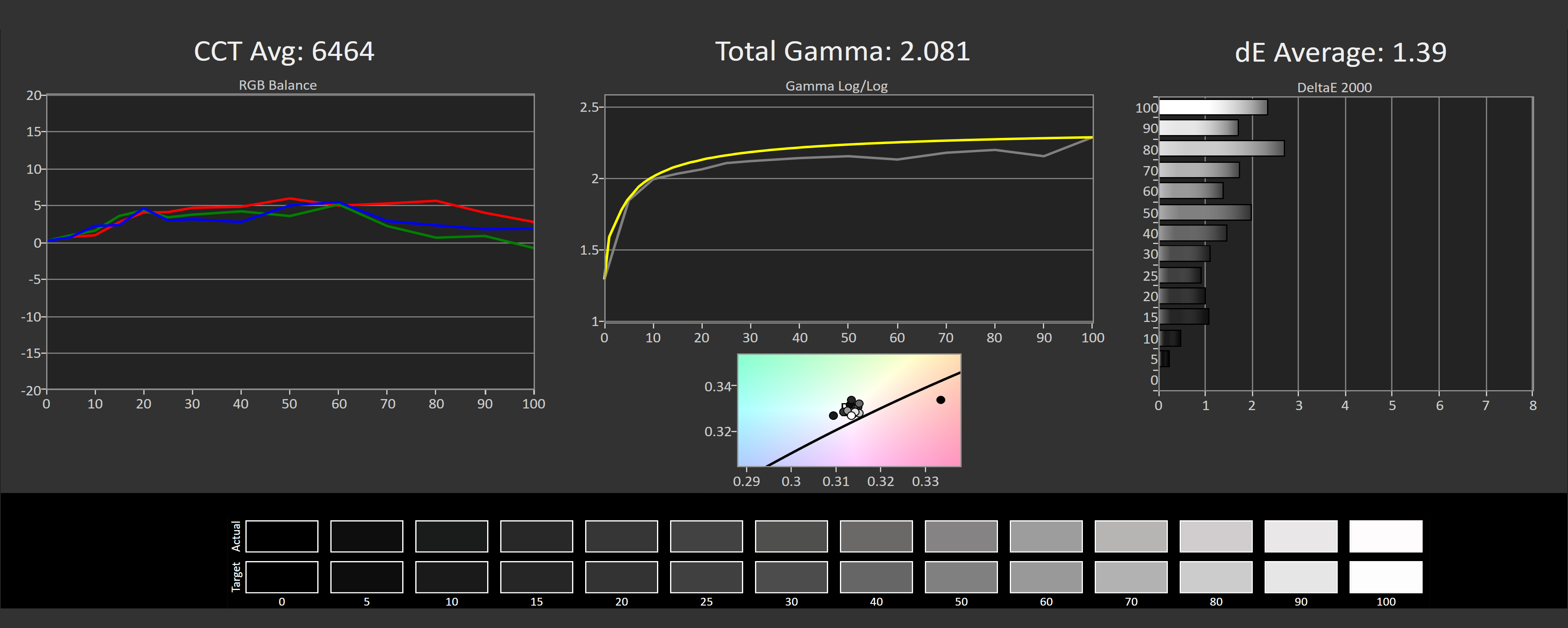Click the DeltaE 2000 chart title
This screenshot has width=1568, height=628.
click(x=1334, y=88)
